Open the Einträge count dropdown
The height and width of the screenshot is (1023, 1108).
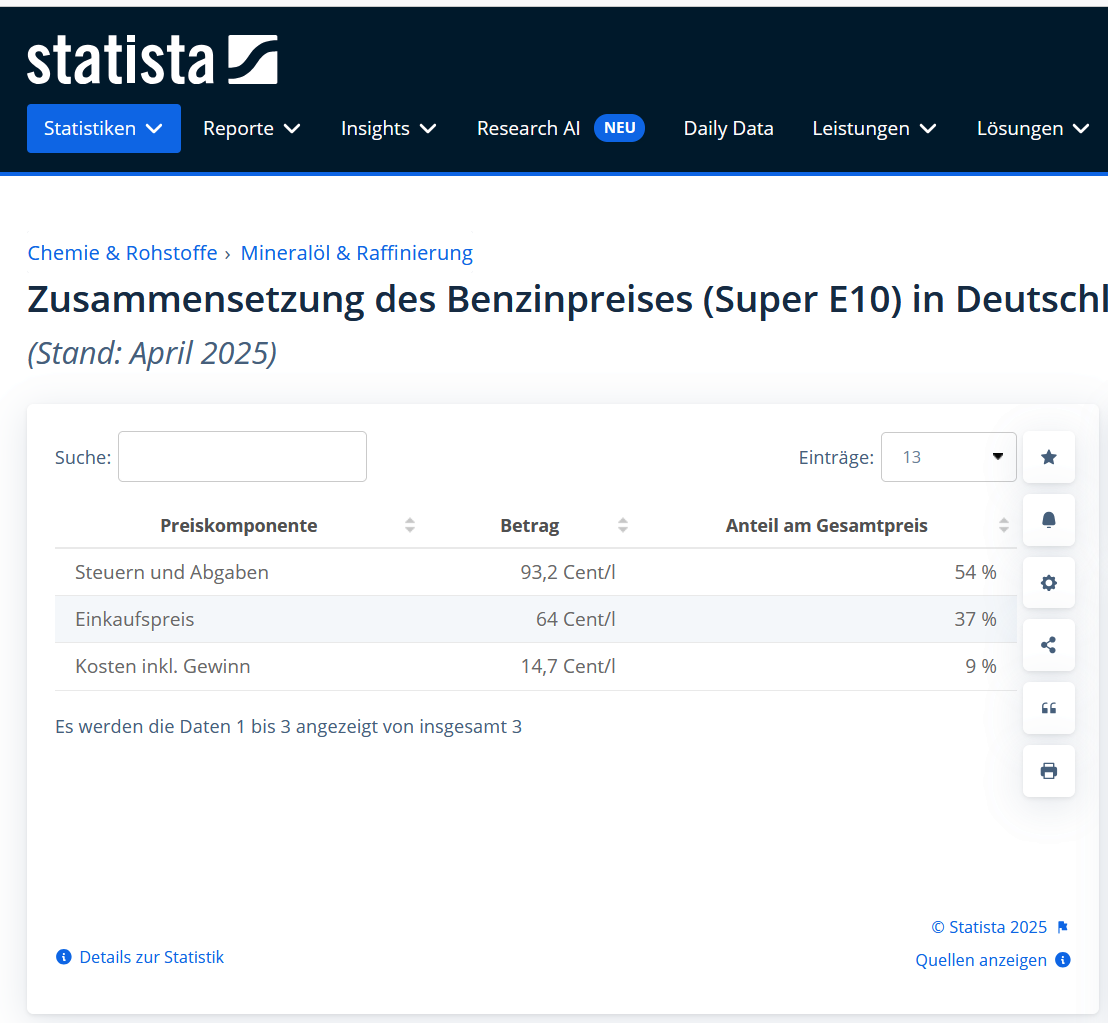pos(948,457)
